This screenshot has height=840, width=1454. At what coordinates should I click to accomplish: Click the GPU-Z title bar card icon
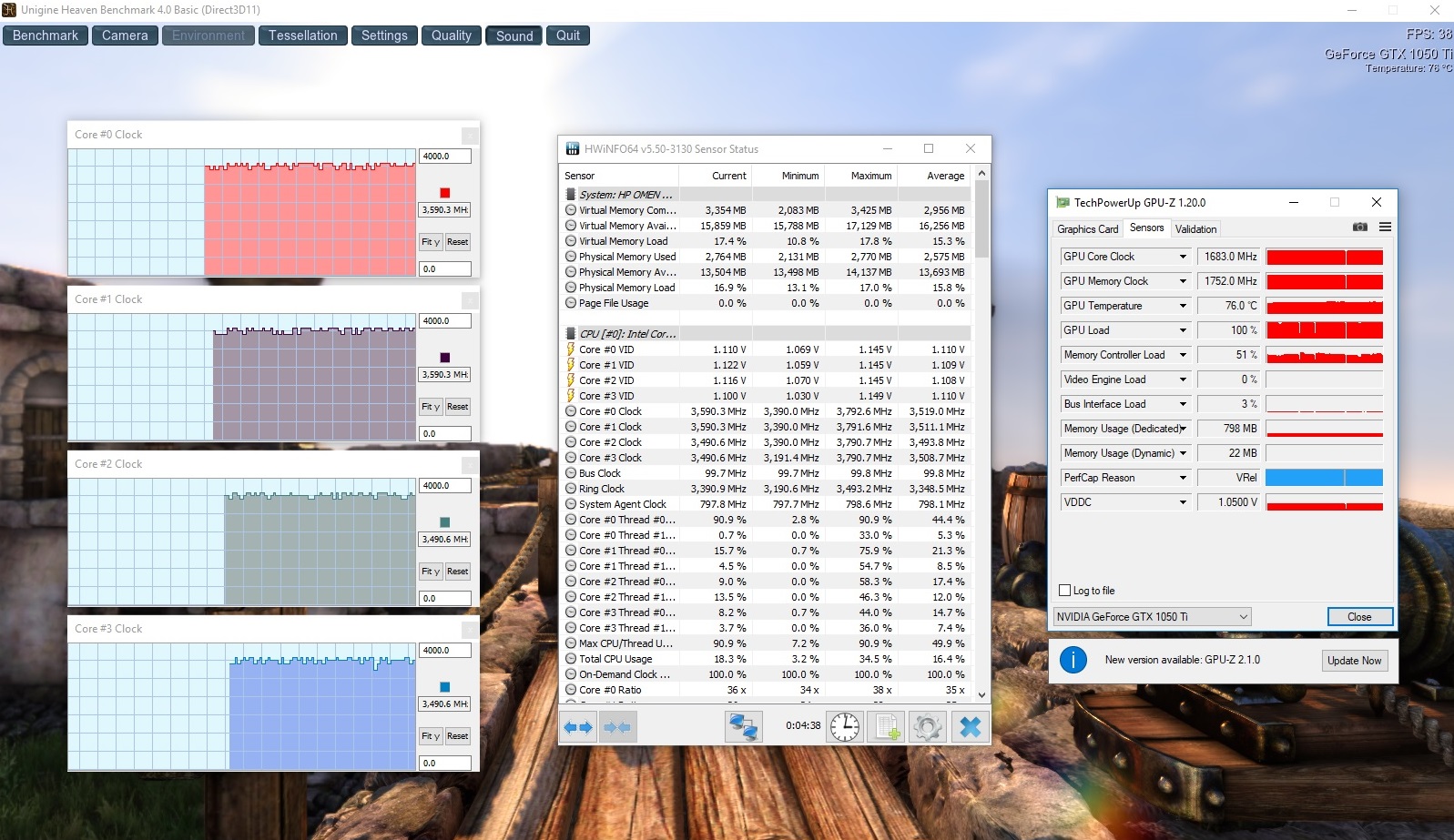click(1063, 202)
